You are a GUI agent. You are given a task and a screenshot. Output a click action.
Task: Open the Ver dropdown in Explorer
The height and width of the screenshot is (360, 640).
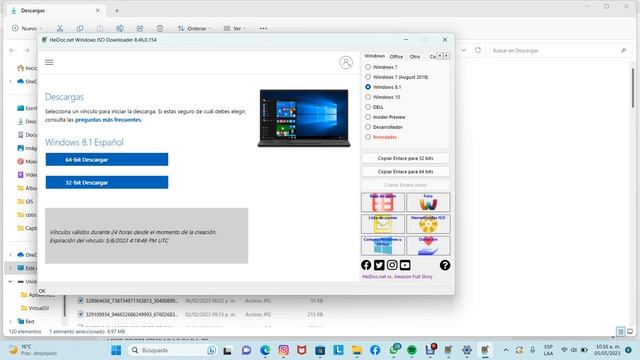pyautogui.click(x=235, y=28)
